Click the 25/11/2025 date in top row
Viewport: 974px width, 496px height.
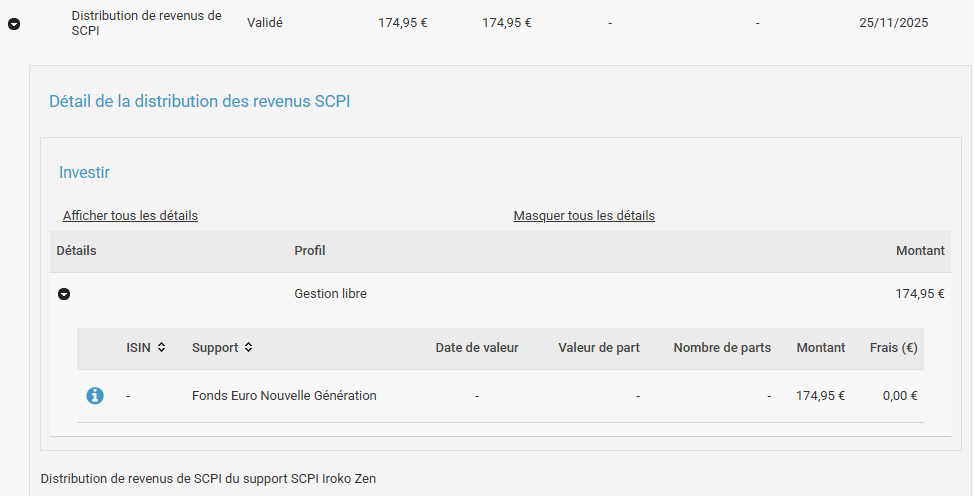click(893, 23)
